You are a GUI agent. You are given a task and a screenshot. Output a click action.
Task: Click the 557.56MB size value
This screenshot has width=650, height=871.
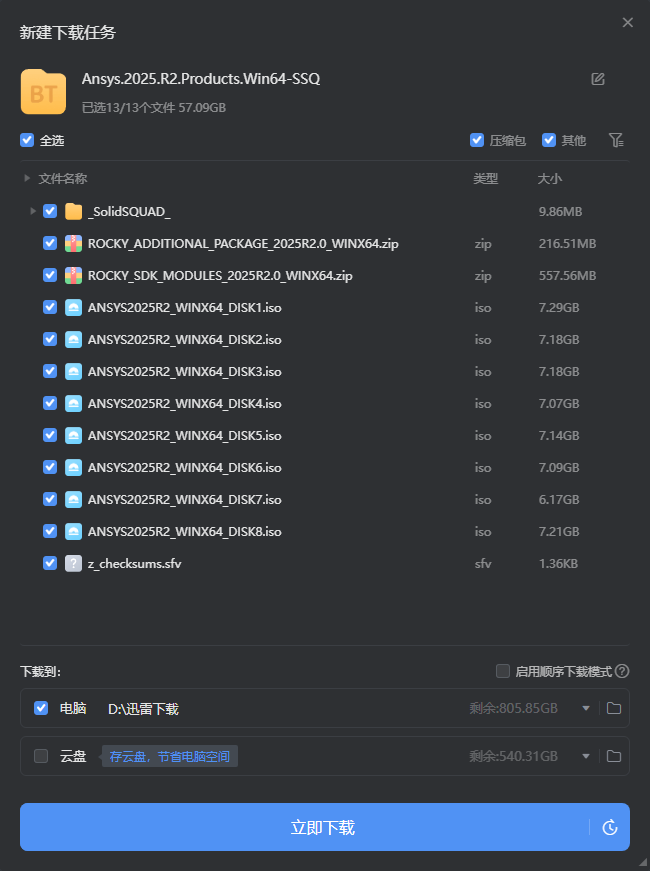(567, 276)
